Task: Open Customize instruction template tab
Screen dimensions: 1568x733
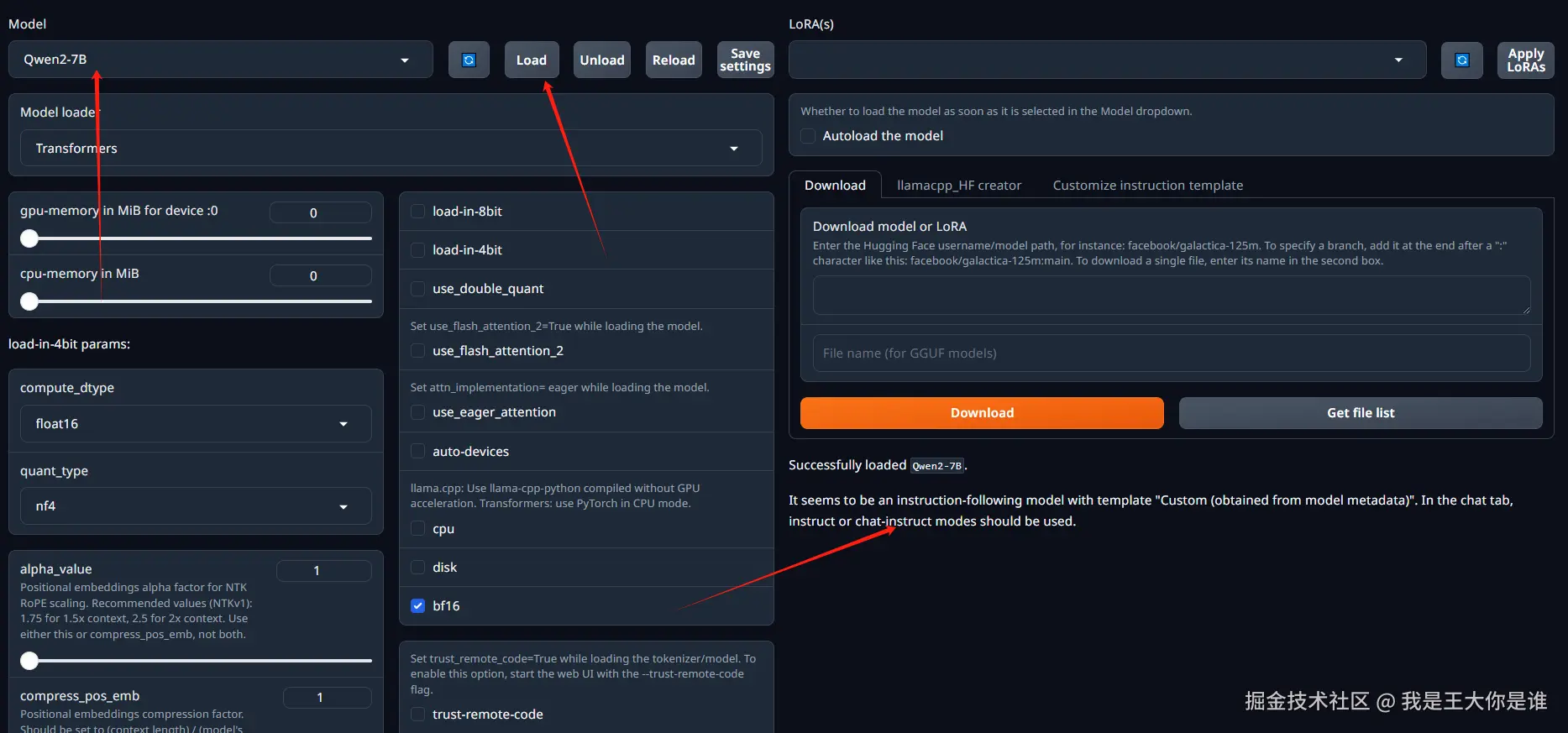Action: pos(1148,186)
